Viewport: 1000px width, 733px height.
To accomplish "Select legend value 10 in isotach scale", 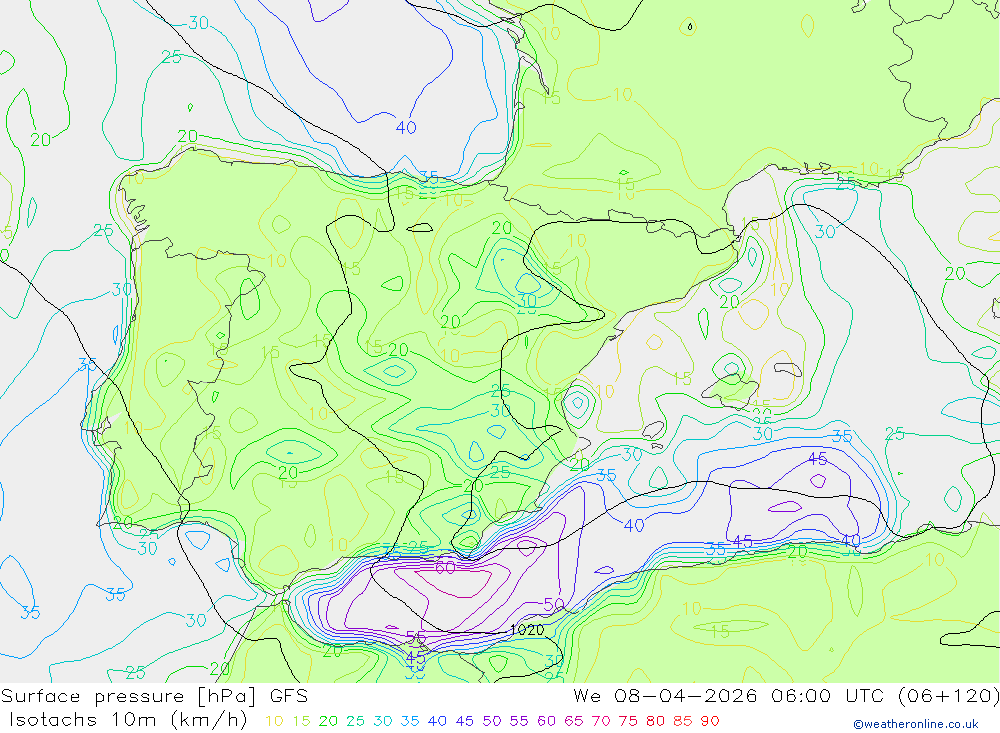I will [x=274, y=722].
